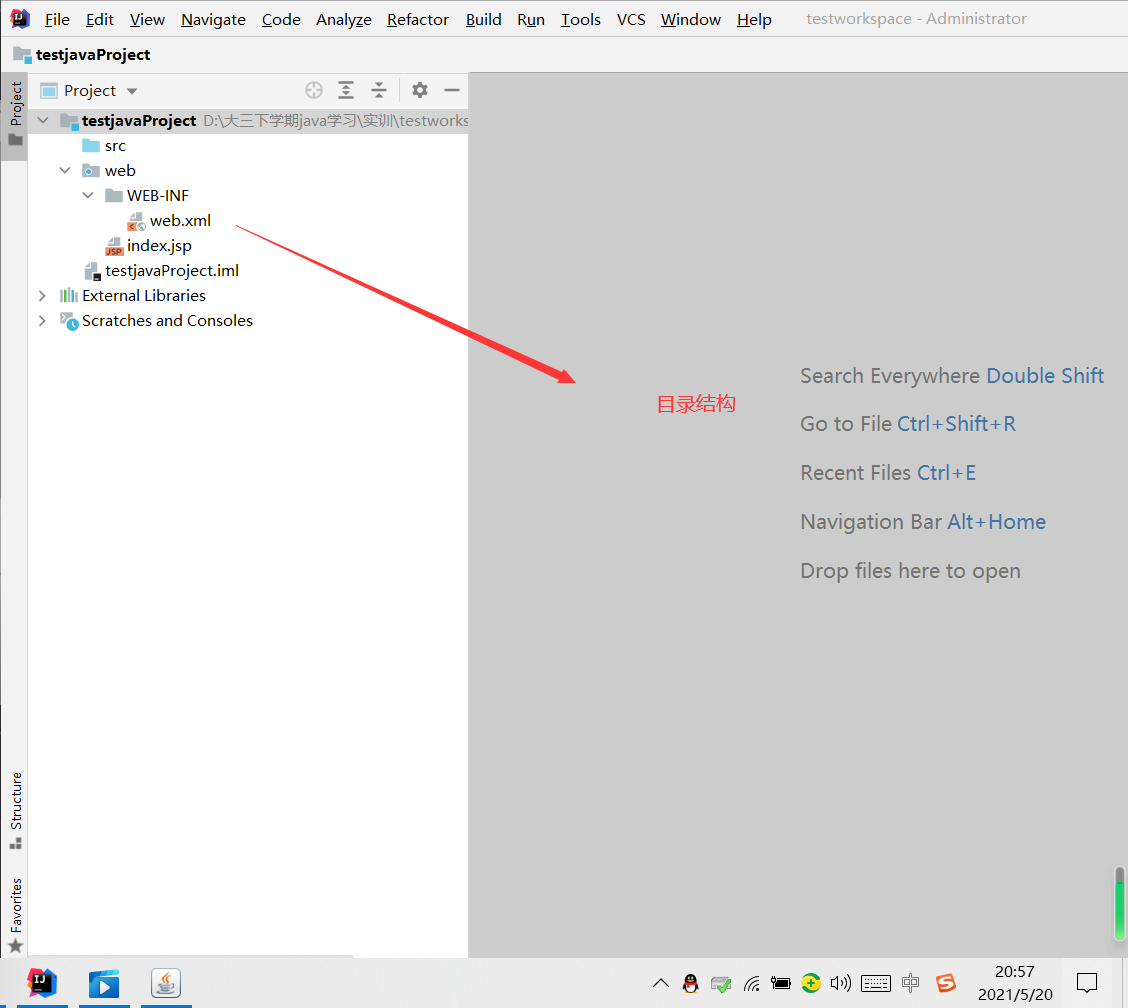
Task: Click testjavaProject in navigation bar
Action: pyautogui.click(x=93, y=55)
